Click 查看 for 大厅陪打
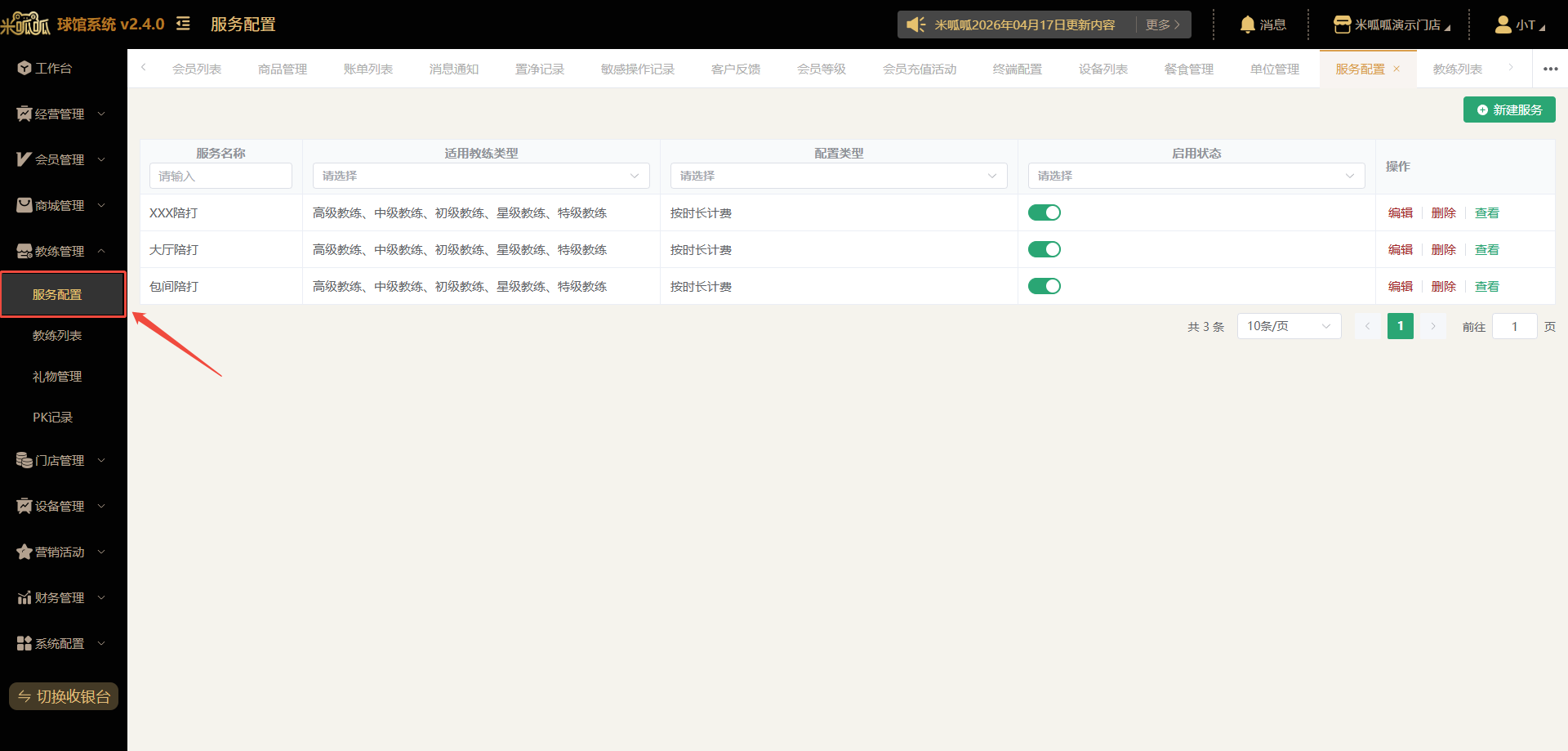Viewport: 1568px width, 751px height. pyautogui.click(x=1487, y=249)
